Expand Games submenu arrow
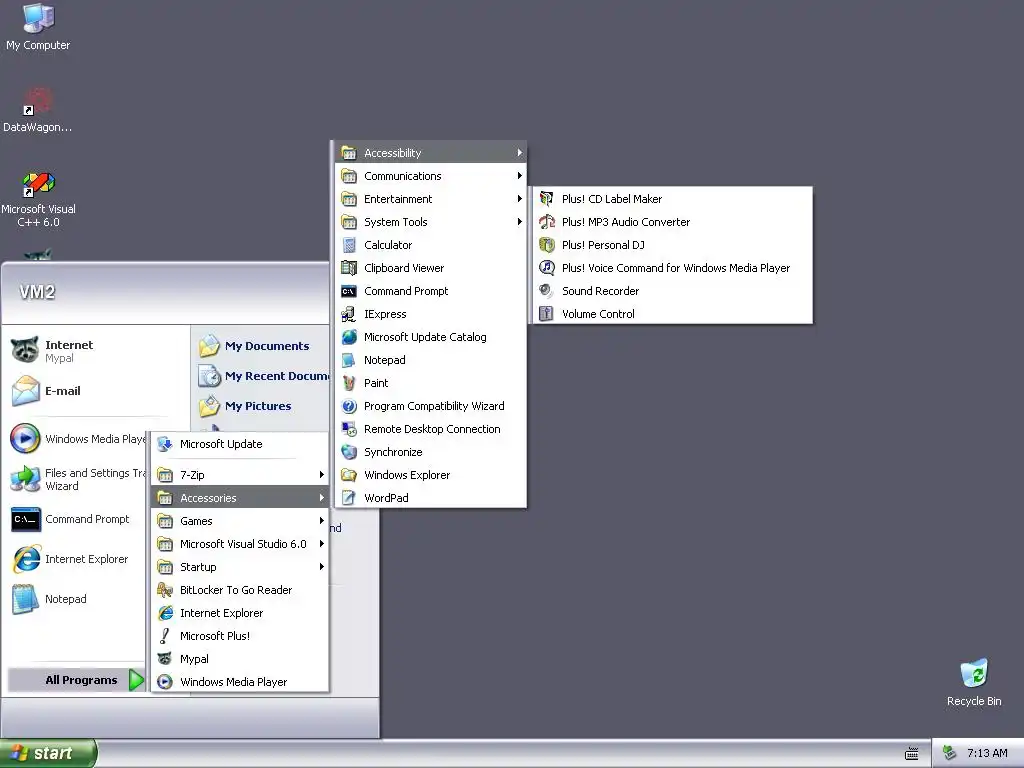This screenshot has height=768, width=1024. tap(321, 520)
